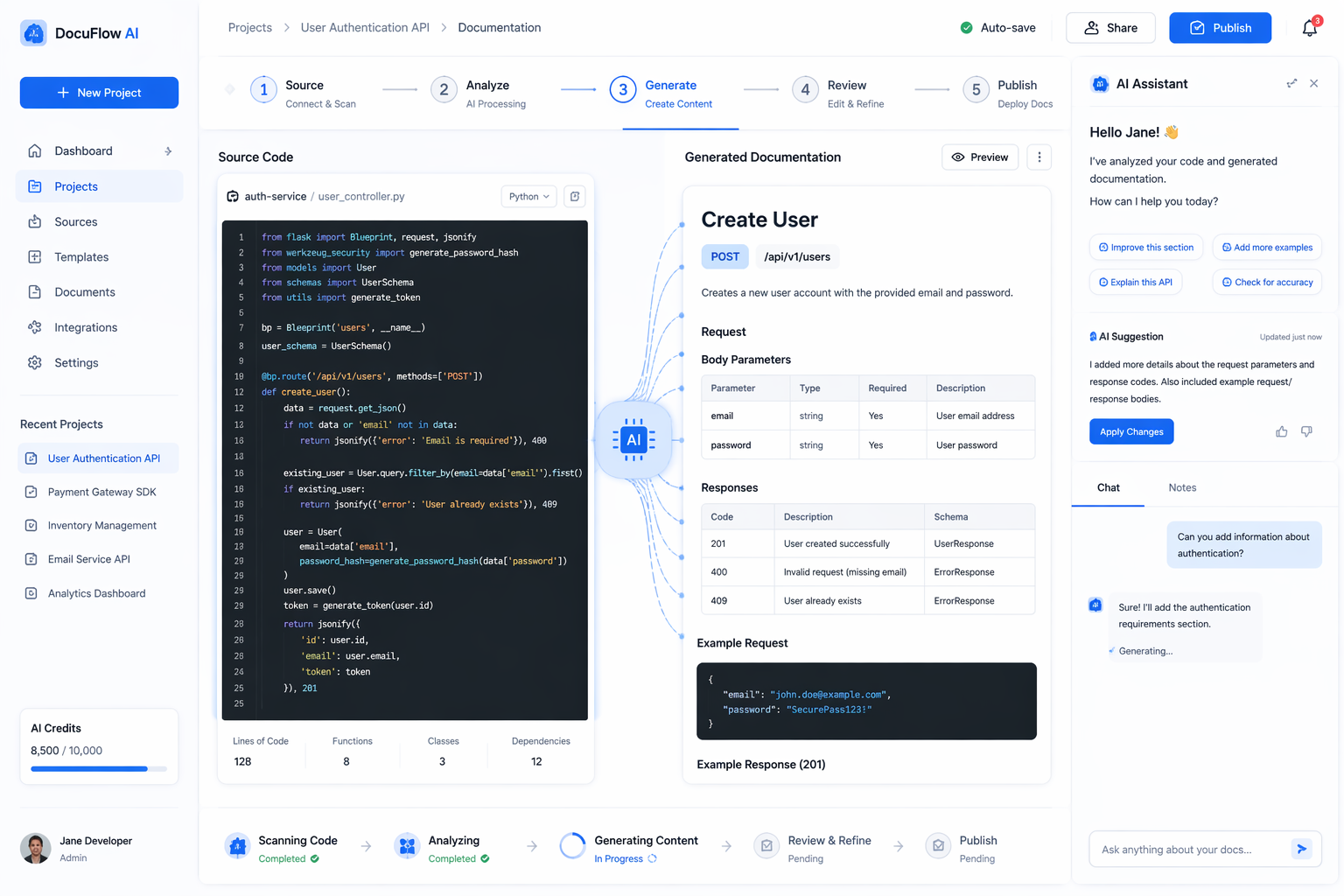Toggle documentation Preview with the eye button
The image size is (1344, 896).
[x=980, y=157]
